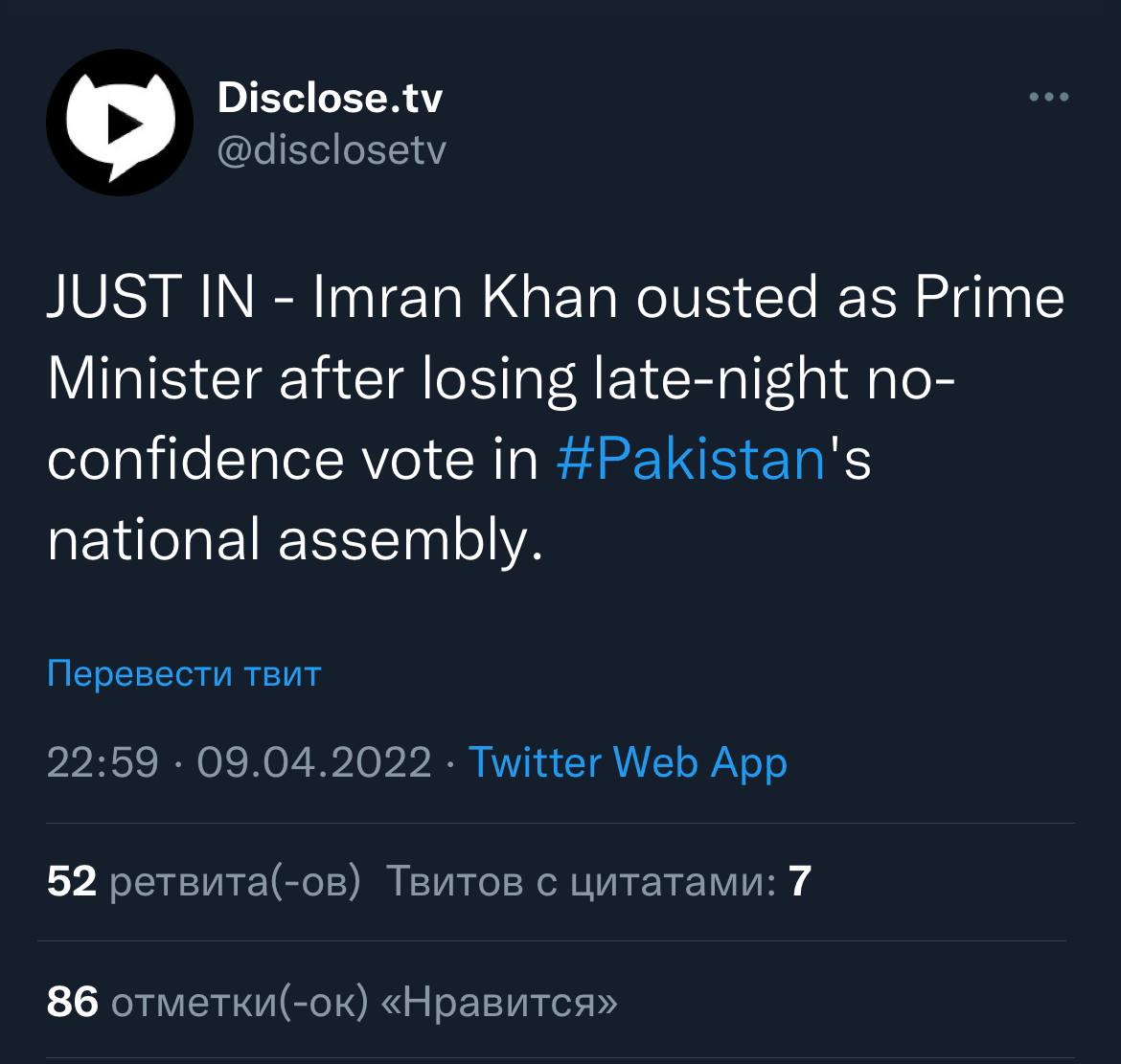Click the word "ретвита(-ов)" label
The width and height of the screenshot is (1121, 1064).
pyautogui.click(x=236, y=881)
